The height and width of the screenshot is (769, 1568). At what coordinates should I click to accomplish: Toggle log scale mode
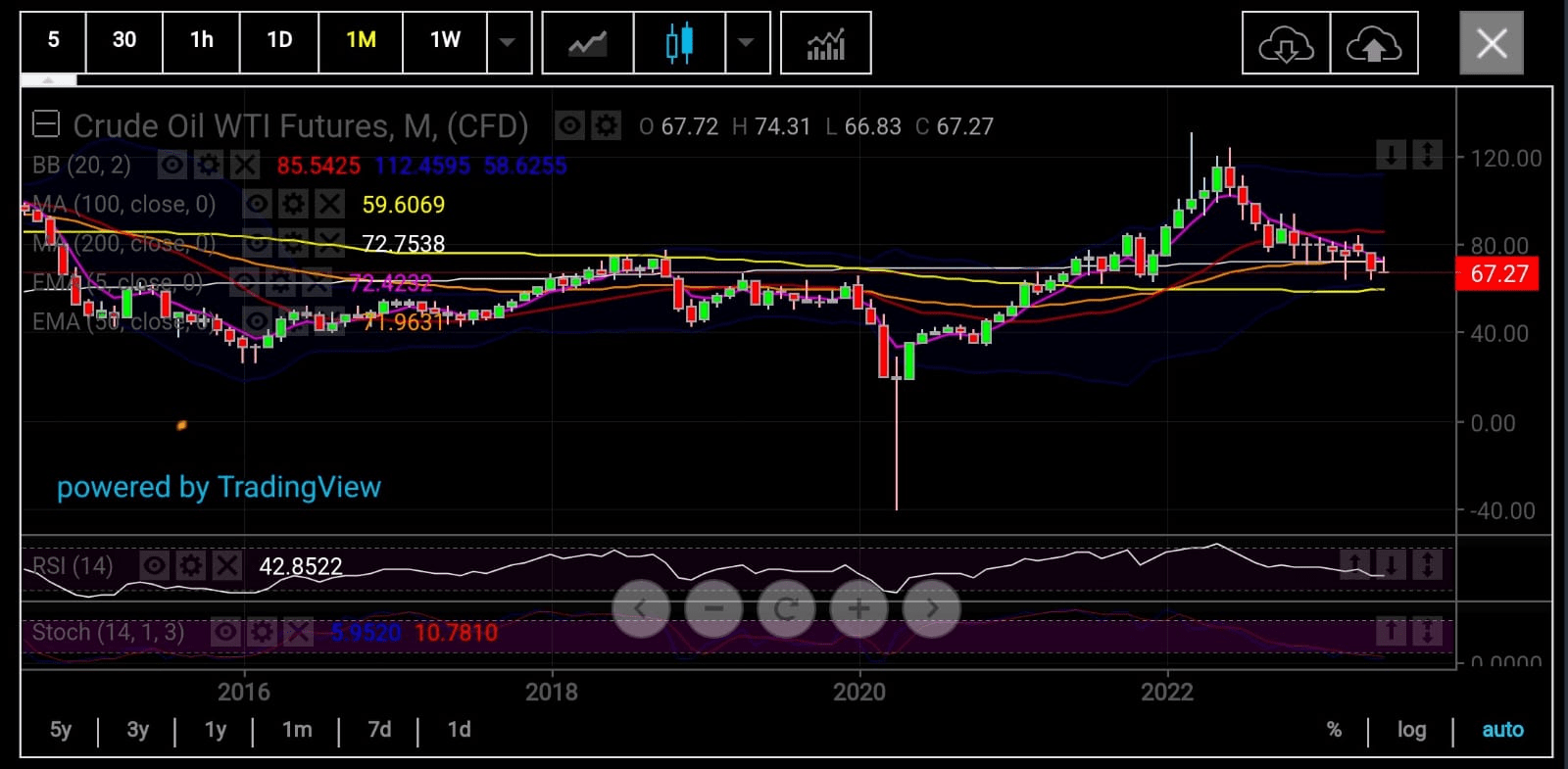(x=1411, y=730)
